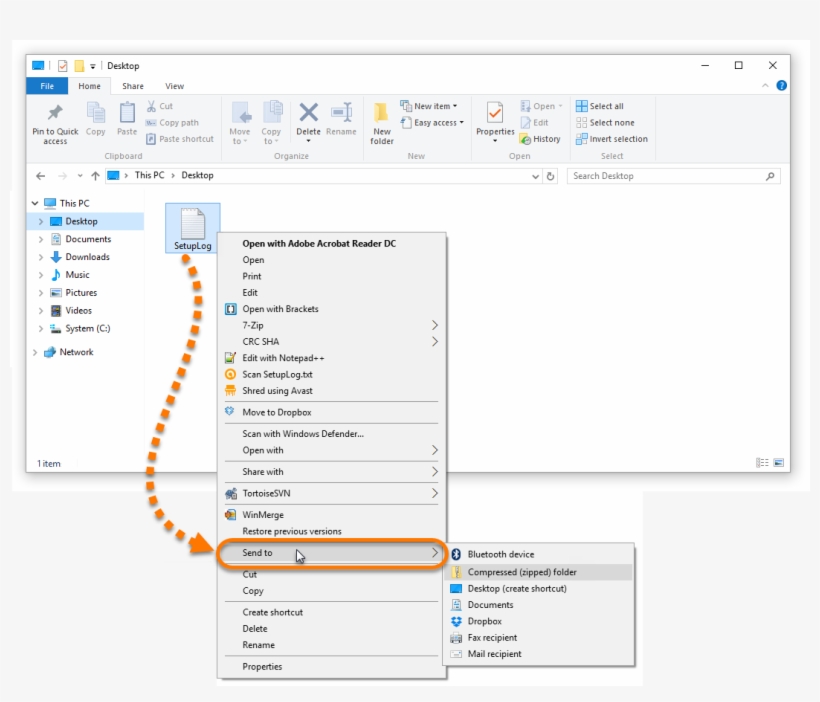The height and width of the screenshot is (702, 820).
Task: Expand the System (C:) drive node
Action: 41,329
